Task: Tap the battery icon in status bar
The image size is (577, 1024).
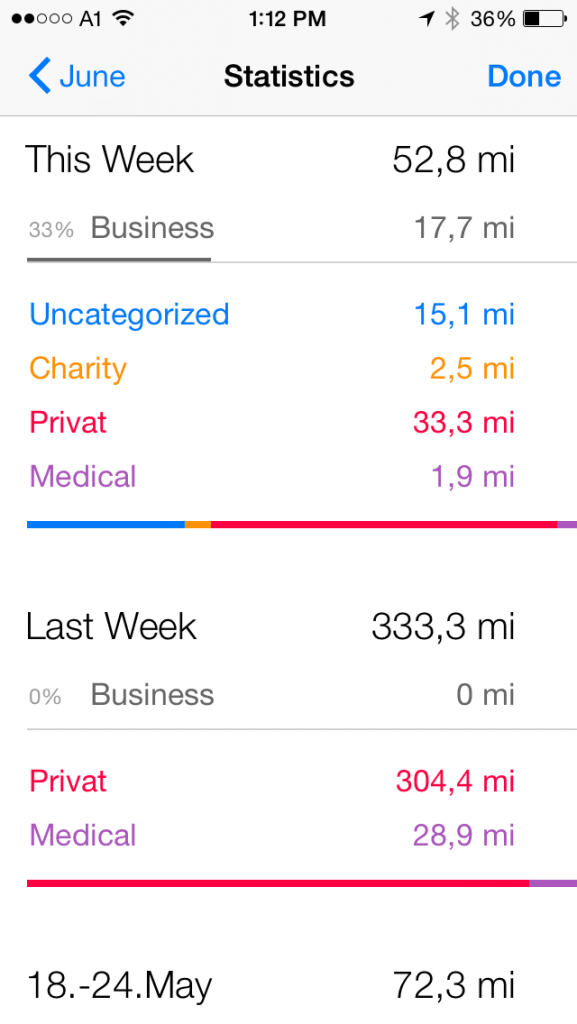Action: click(x=544, y=19)
